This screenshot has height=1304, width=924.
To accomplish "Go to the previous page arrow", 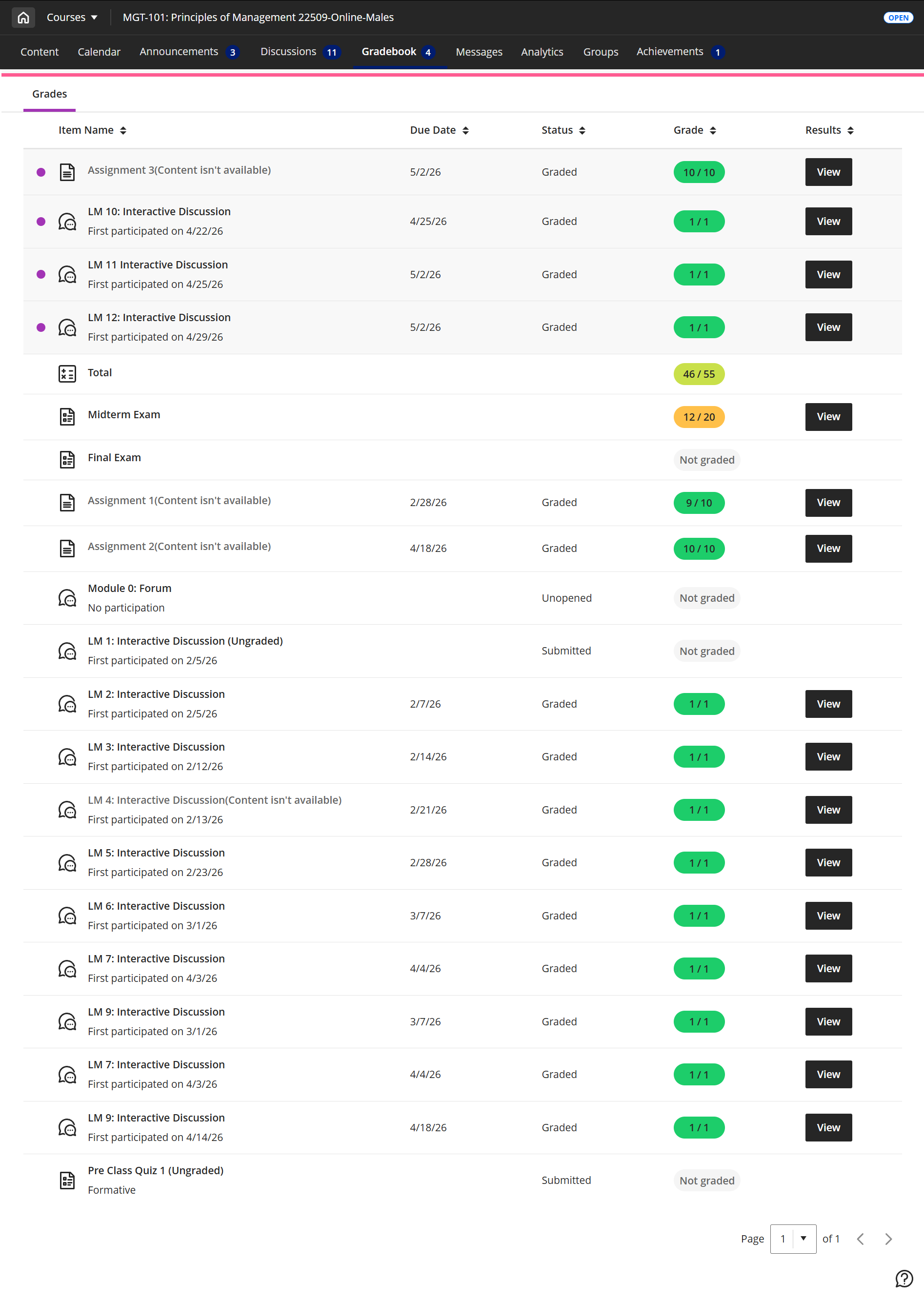I will click(860, 1239).
